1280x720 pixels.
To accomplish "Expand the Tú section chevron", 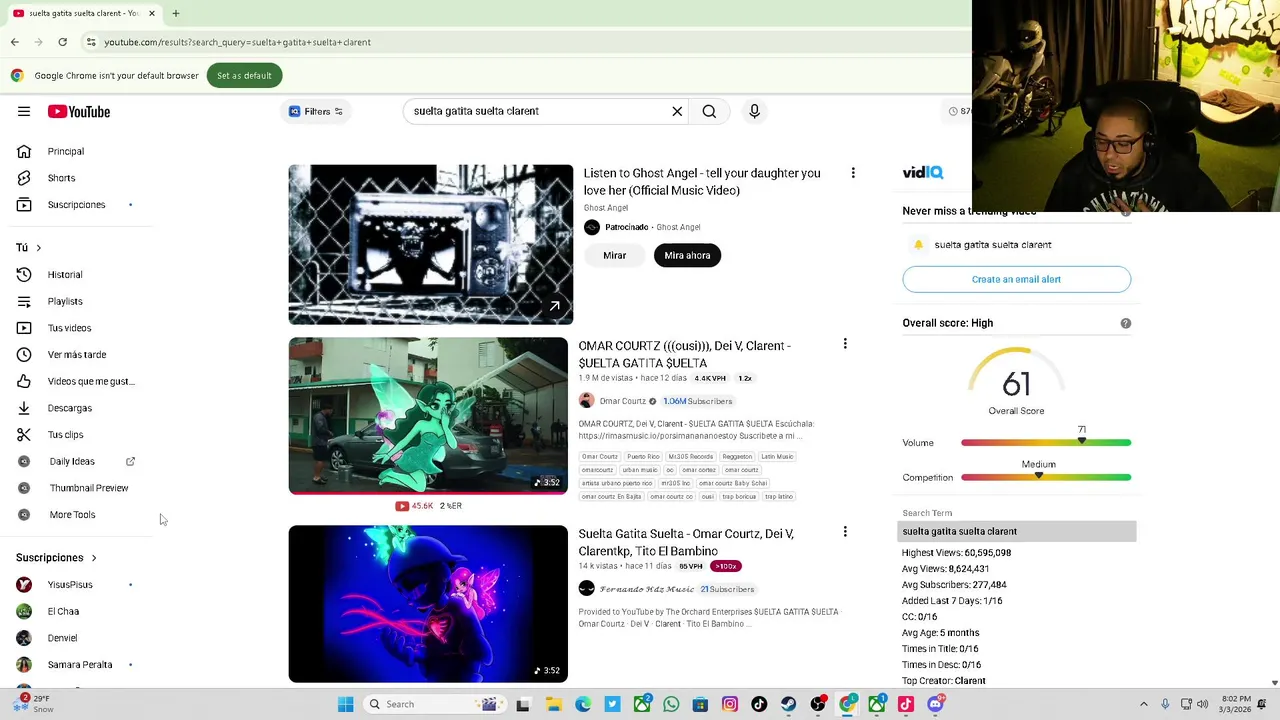I will (38, 247).
